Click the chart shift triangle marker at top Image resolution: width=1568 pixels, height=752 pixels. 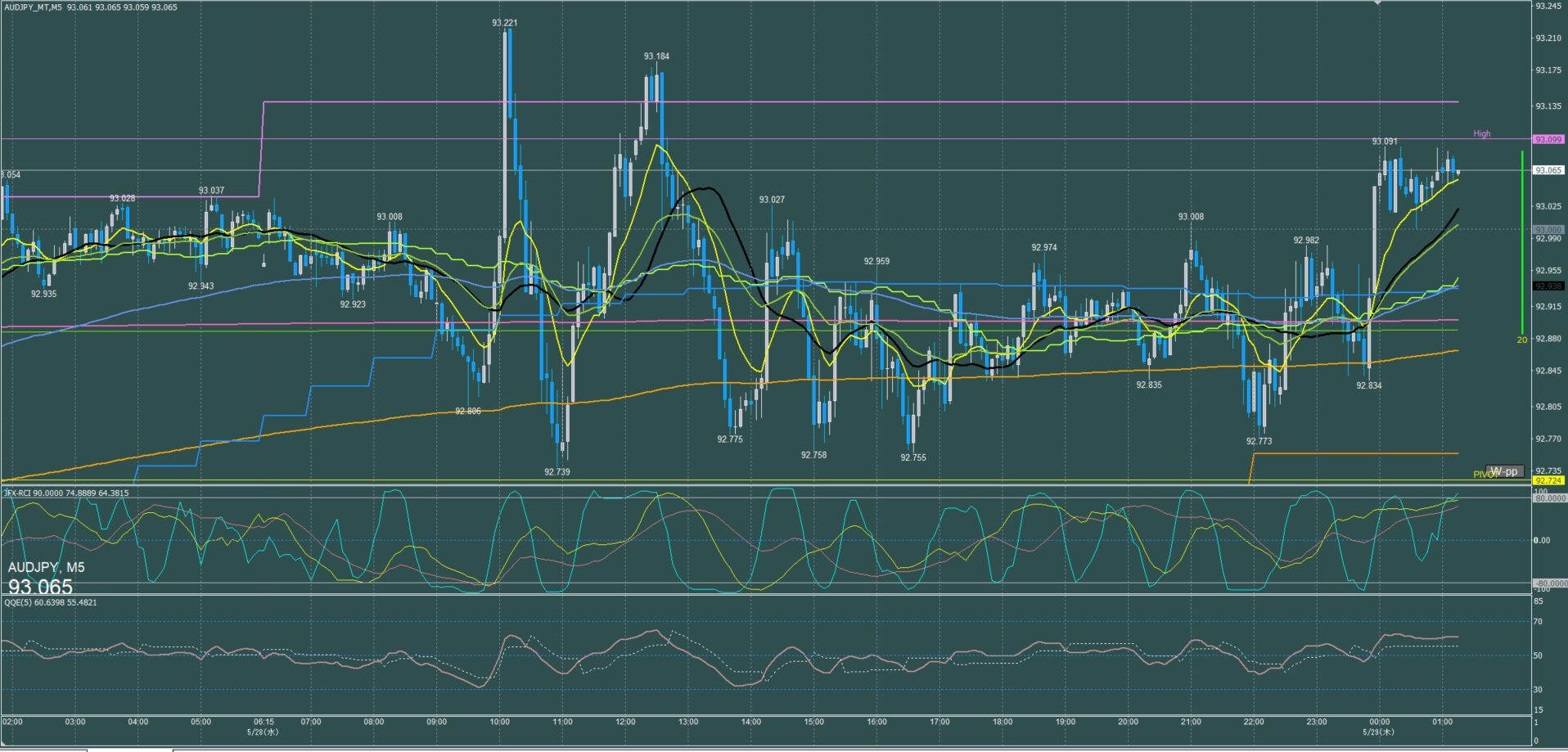coord(1377,3)
